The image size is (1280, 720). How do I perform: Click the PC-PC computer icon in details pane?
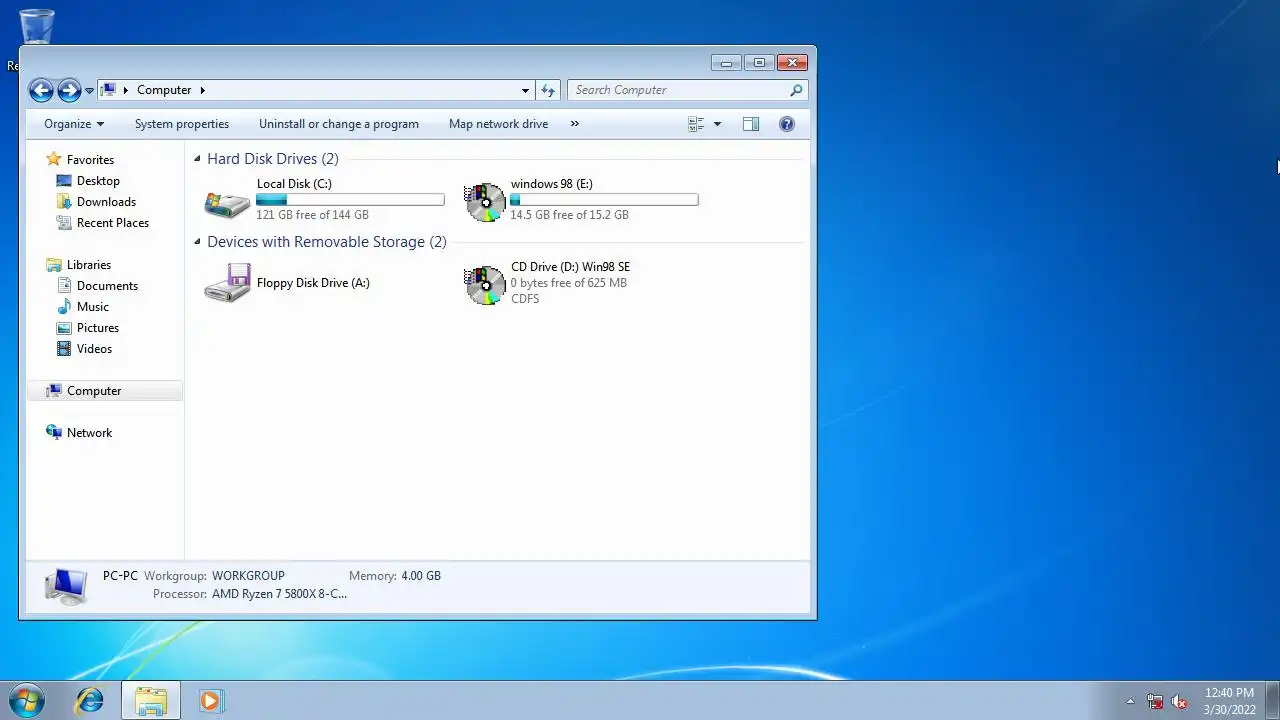[x=66, y=586]
